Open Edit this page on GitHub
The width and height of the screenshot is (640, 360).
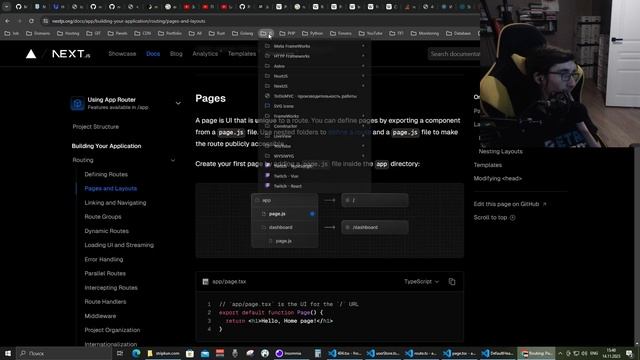(x=510, y=204)
